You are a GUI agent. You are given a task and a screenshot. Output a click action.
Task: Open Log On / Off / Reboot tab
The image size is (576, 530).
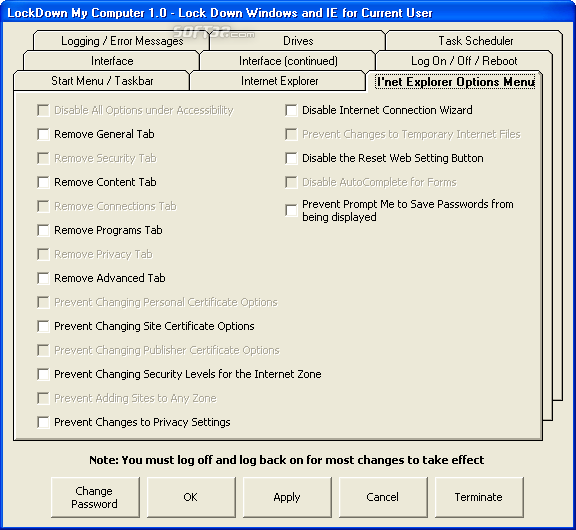(464, 61)
